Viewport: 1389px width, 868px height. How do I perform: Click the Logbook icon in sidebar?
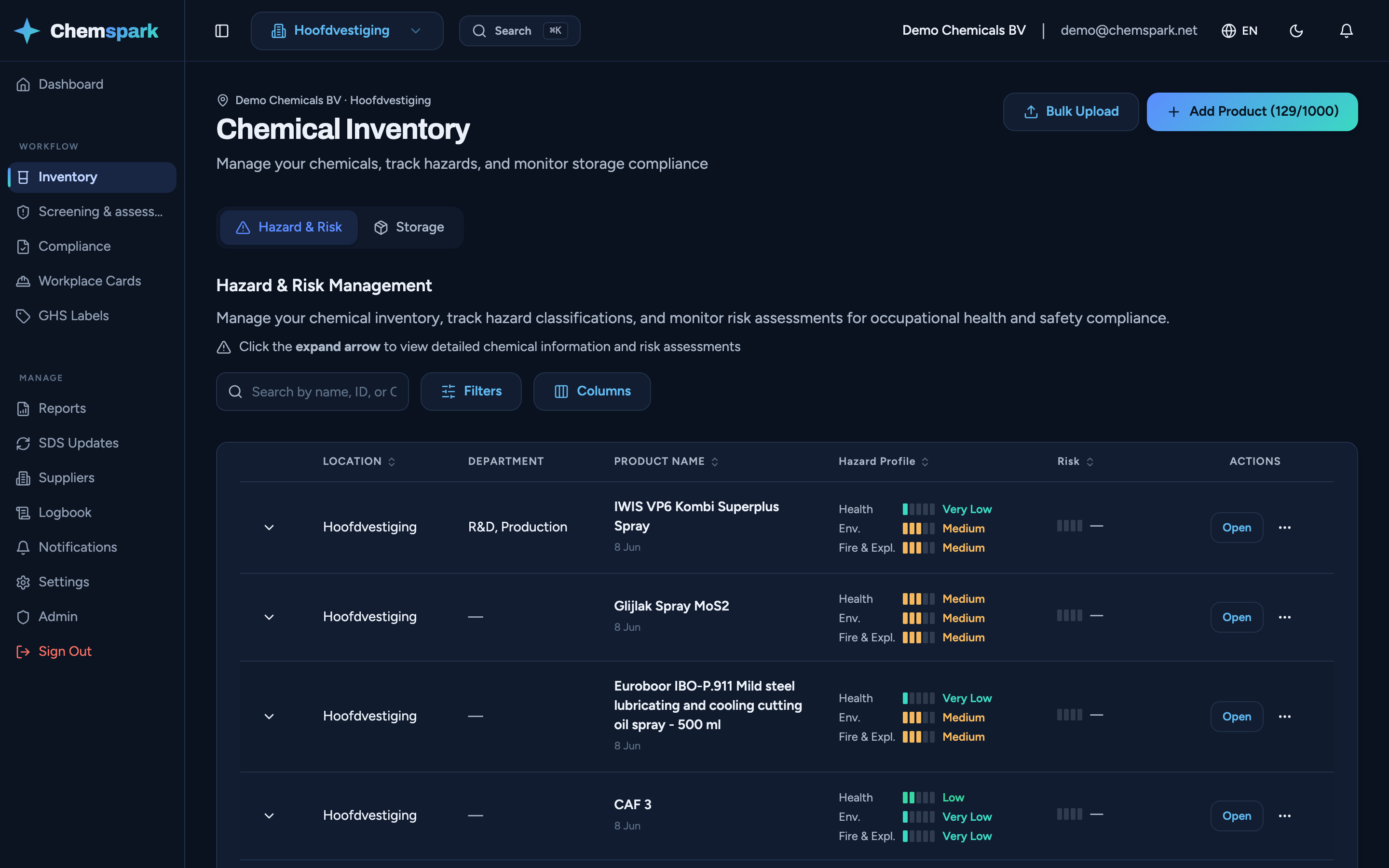coord(23,513)
